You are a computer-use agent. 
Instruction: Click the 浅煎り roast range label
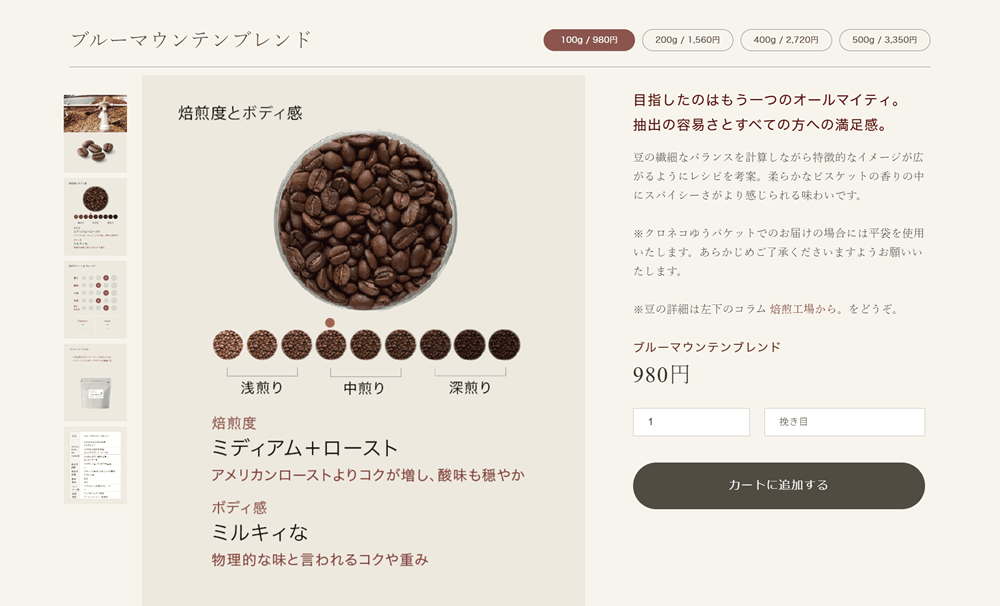click(x=262, y=388)
